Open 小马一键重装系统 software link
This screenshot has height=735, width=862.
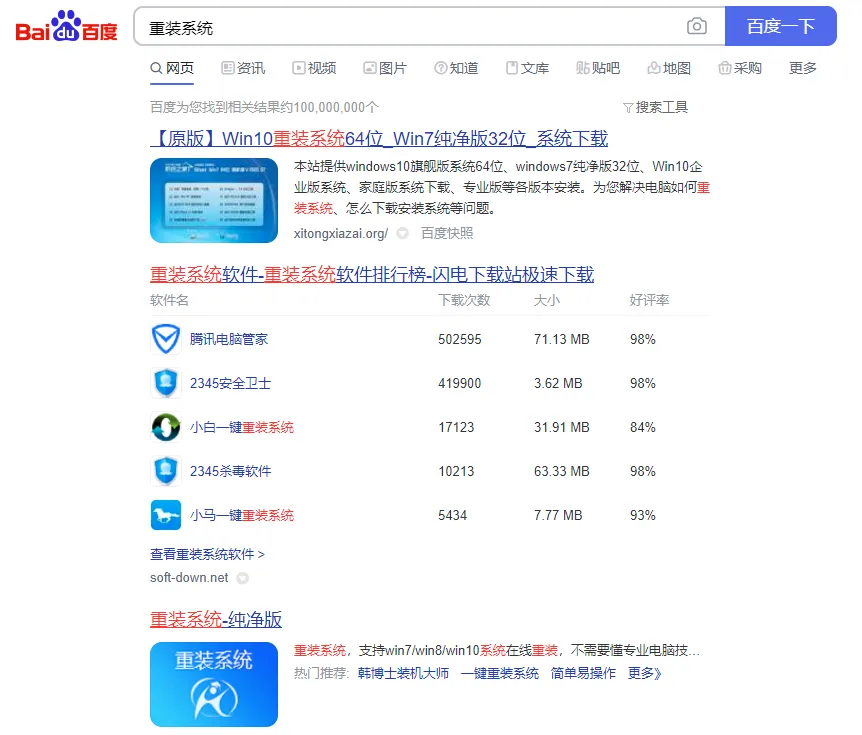[x=242, y=515]
